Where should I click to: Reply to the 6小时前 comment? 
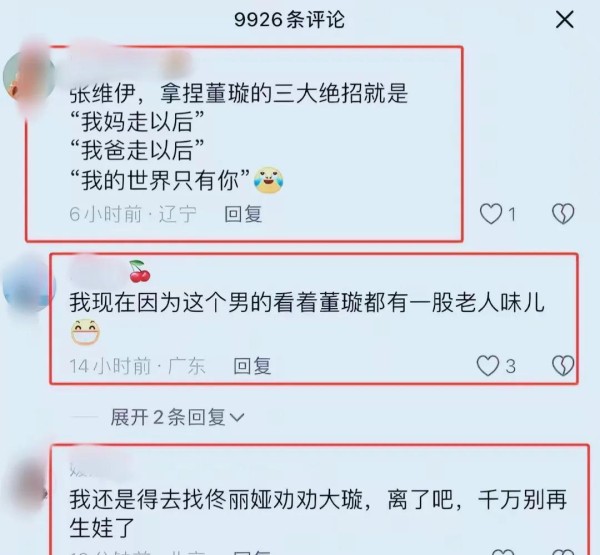pyautogui.click(x=243, y=214)
